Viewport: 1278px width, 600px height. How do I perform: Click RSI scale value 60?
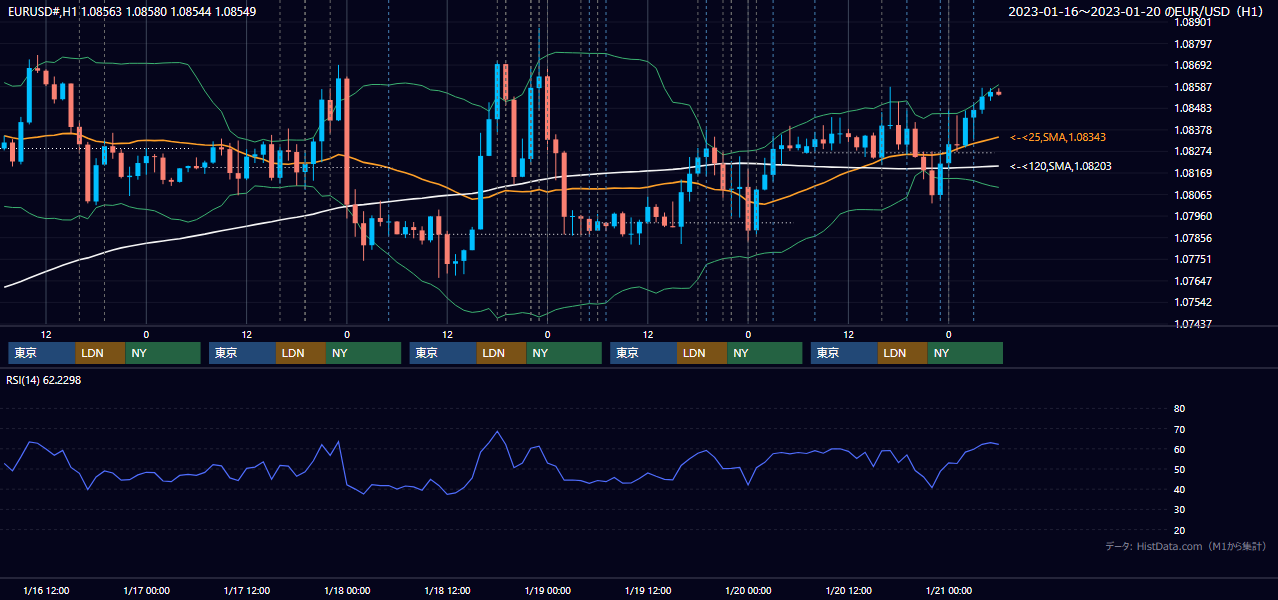1179,449
